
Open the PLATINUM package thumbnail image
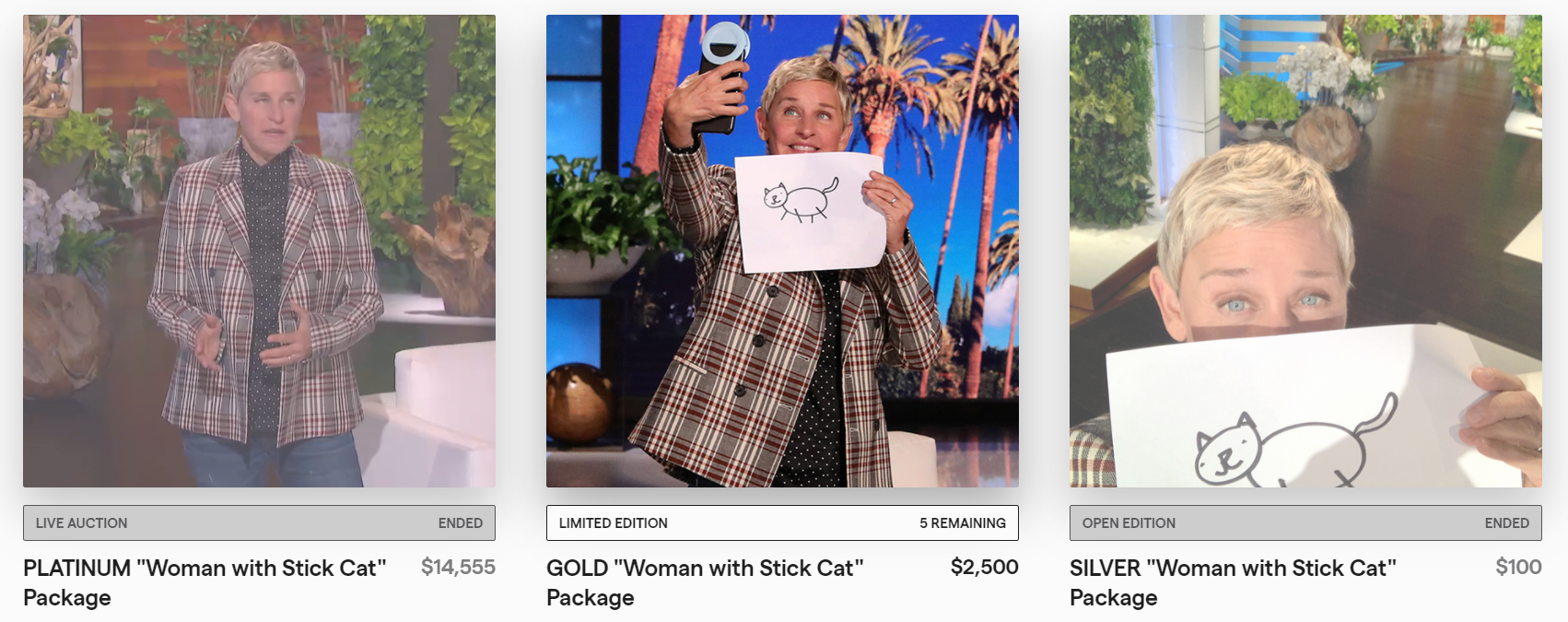click(x=259, y=251)
